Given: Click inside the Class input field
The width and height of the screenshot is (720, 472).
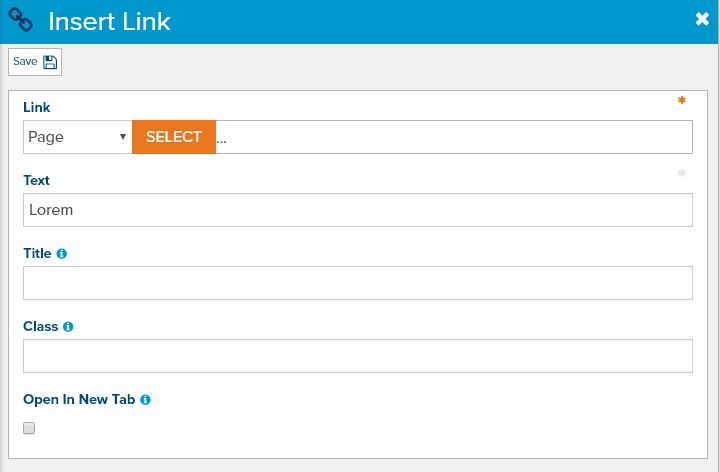Looking at the screenshot, I should click(358, 356).
